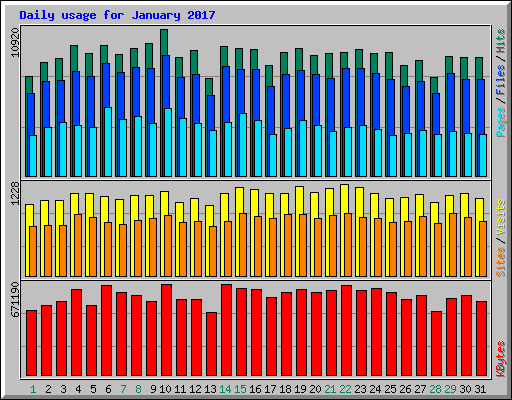The width and height of the screenshot is (512, 400).
Task: Click the Files legend label
Action: pyautogui.click(x=501, y=80)
